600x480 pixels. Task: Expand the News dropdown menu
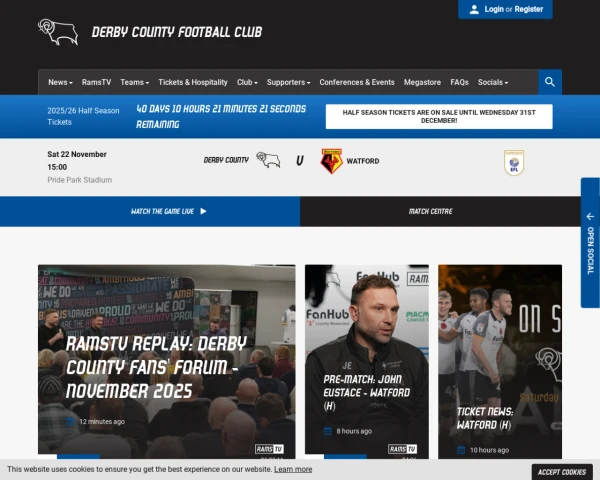[x=60, y=82]
